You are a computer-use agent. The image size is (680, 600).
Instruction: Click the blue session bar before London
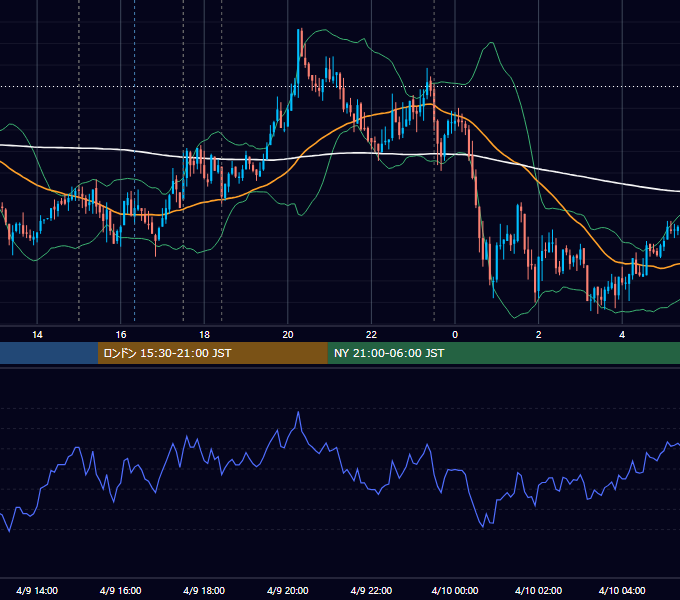(49, 353)
